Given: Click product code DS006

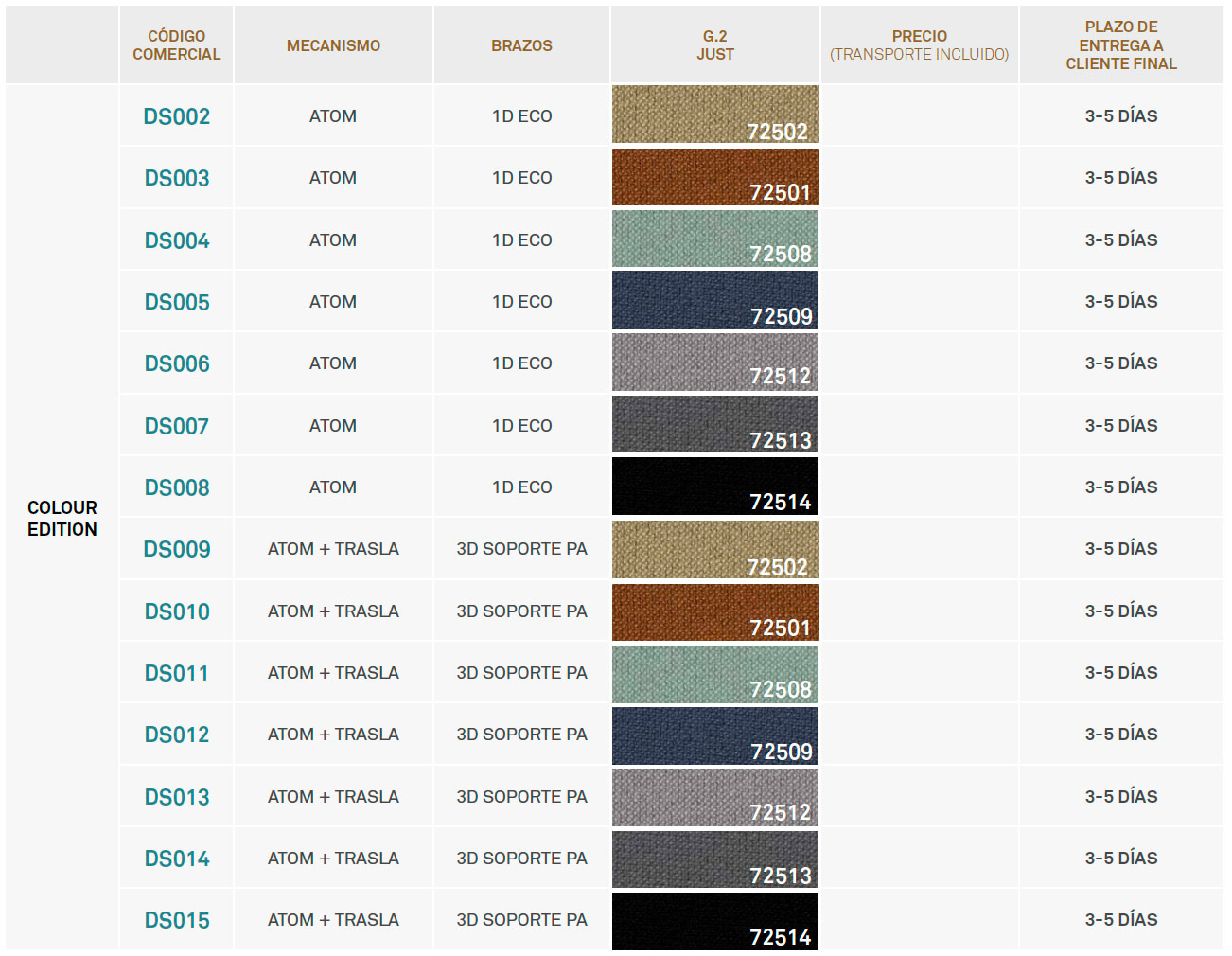Looking at the screenshot, I should pos(177,363).
